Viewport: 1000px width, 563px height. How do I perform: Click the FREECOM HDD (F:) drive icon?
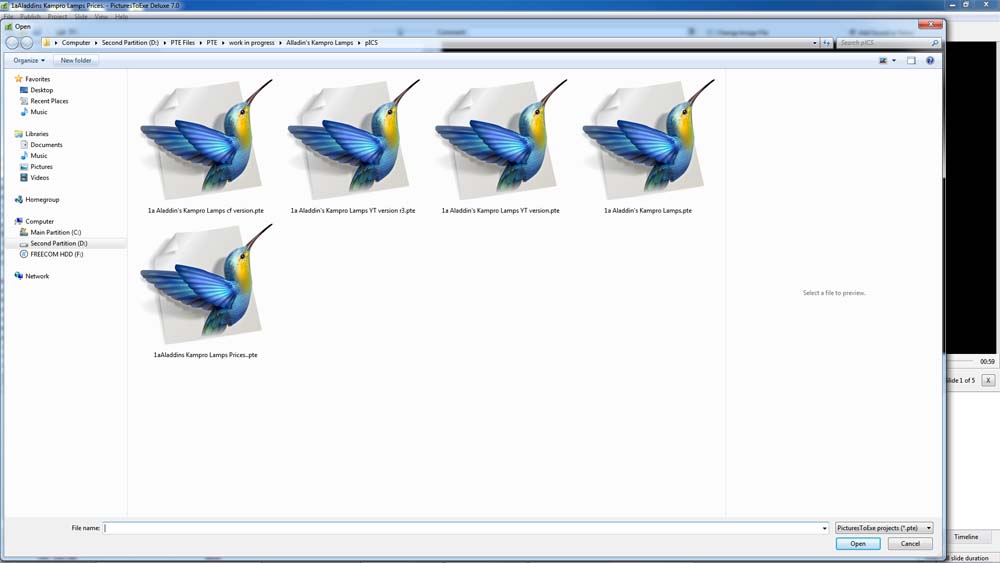tap(24, 254)
